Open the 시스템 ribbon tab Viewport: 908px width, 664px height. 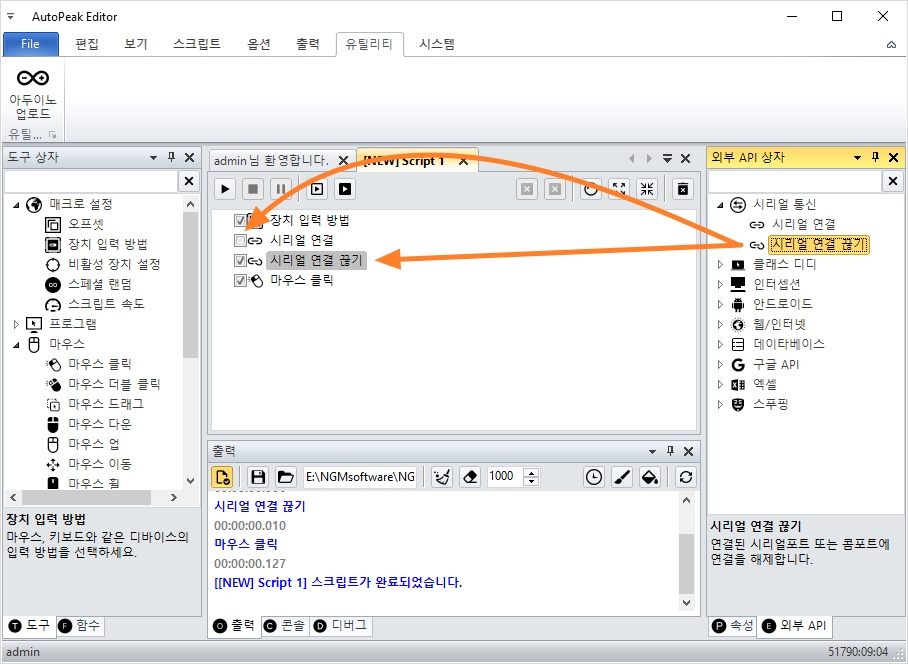[x=437, y=44]
